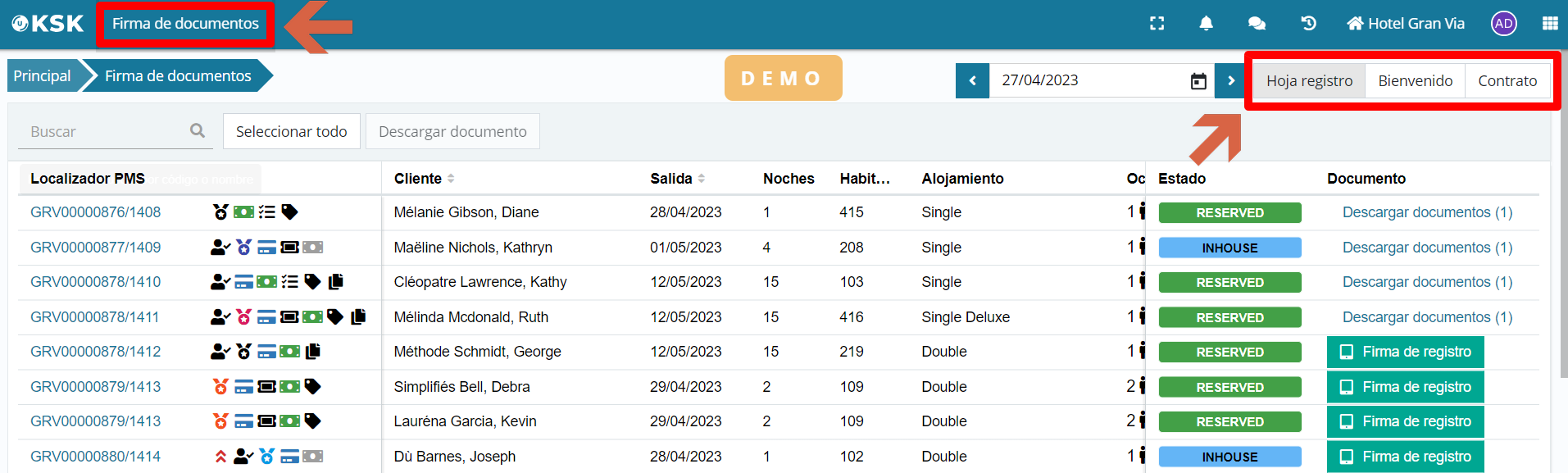Switch to the Bienvenido tab

1415,81
